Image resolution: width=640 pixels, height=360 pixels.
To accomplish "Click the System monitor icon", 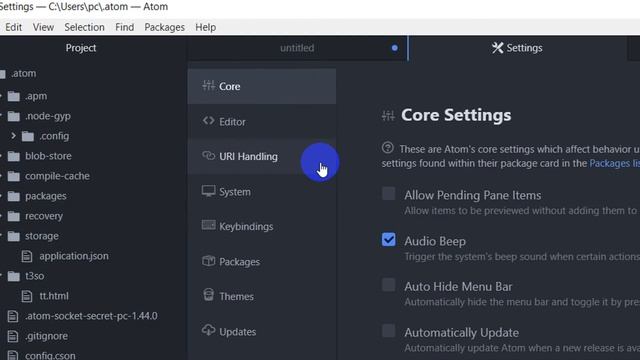I will [208, 191].
